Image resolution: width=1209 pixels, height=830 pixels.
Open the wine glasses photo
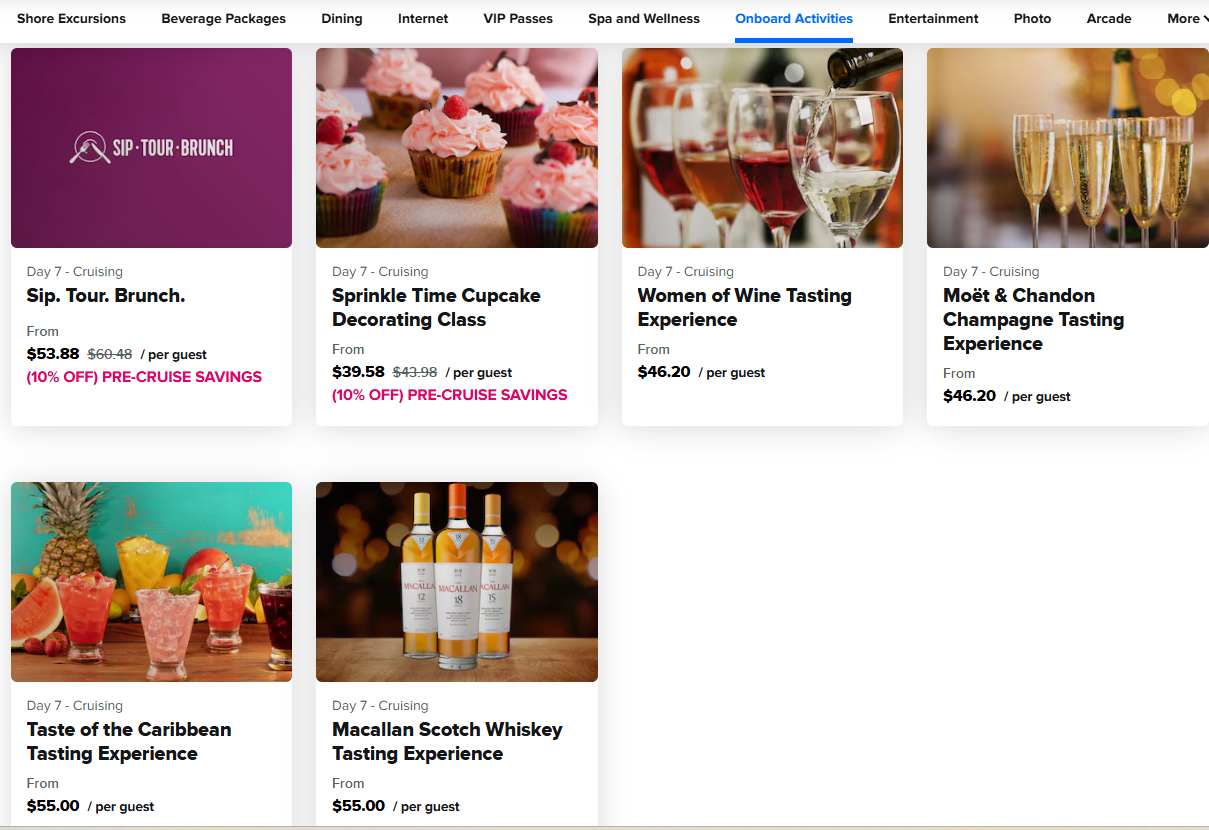tap(762, 148)
